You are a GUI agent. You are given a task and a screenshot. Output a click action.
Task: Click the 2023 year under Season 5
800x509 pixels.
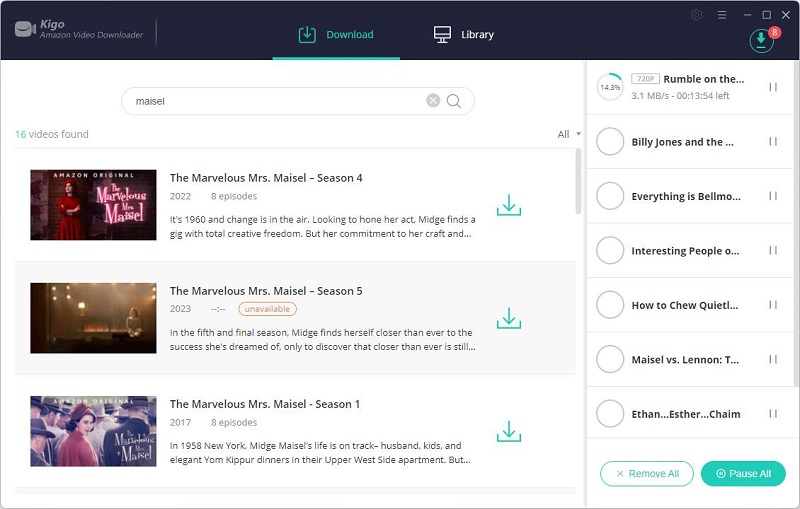pos(180,309)
